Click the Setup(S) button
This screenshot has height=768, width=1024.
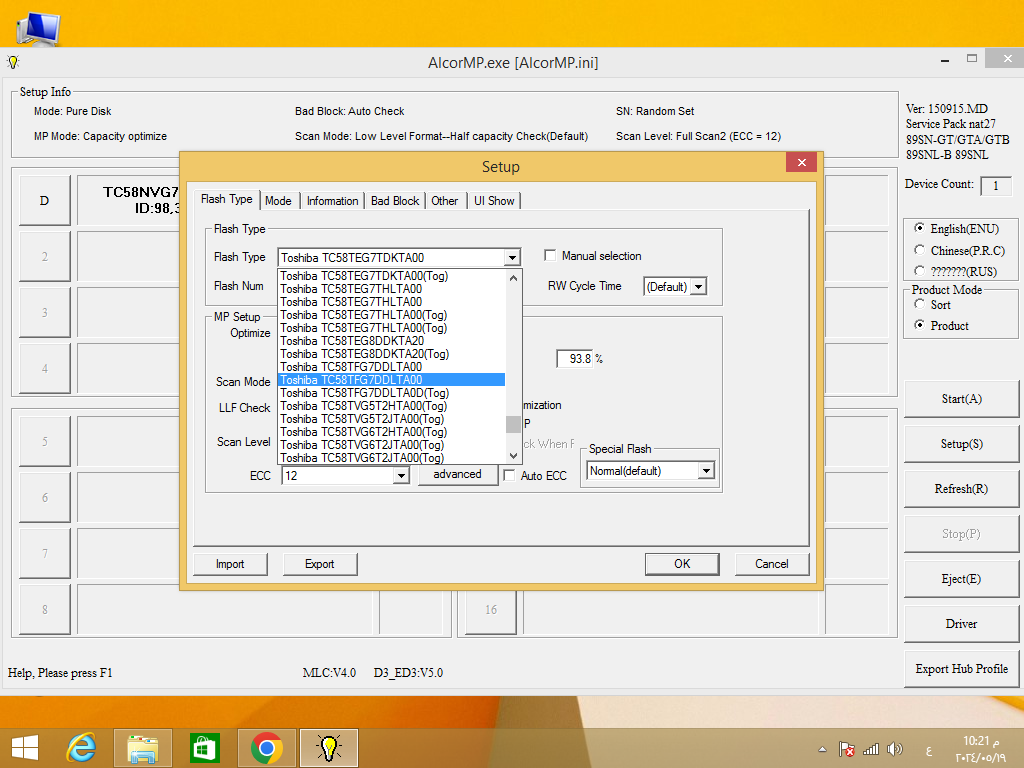[x=961, y=444]
